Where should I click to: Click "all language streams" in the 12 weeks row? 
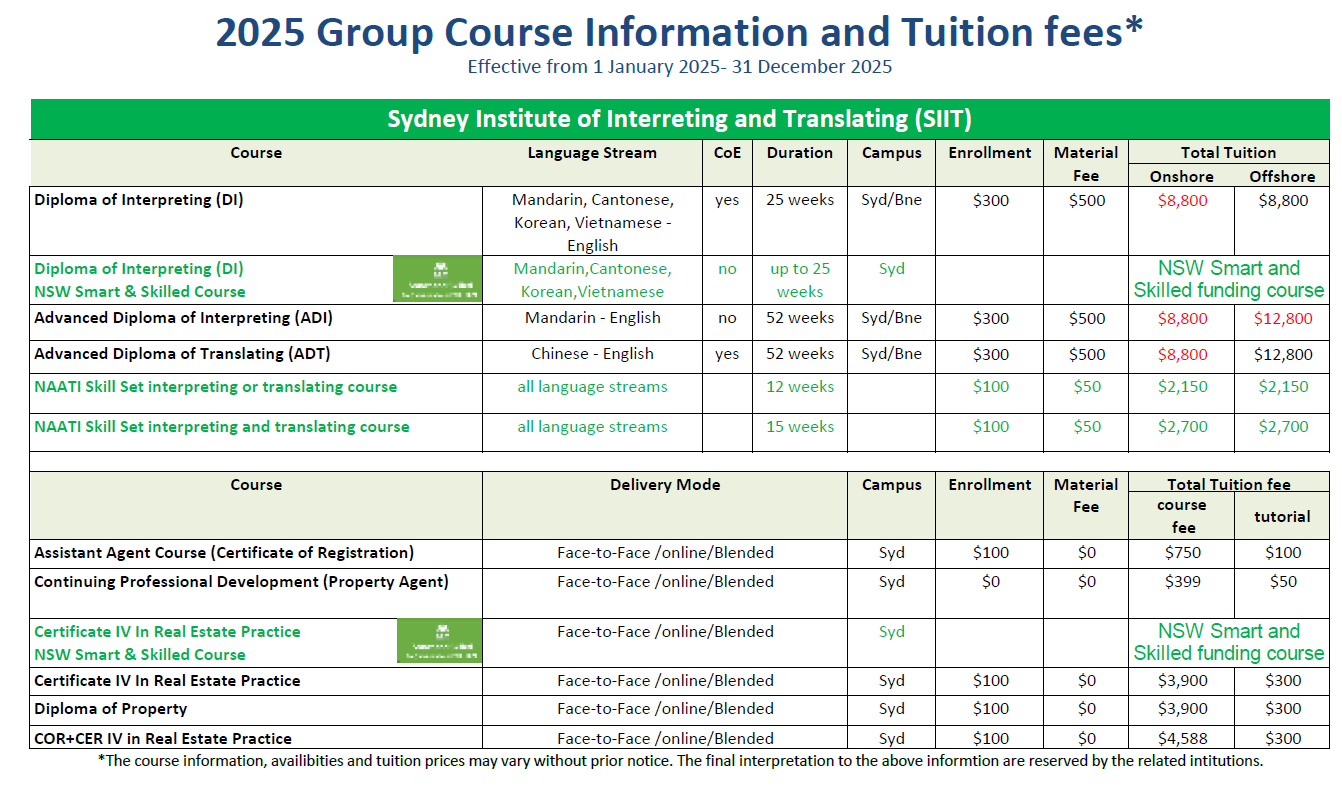592,387
